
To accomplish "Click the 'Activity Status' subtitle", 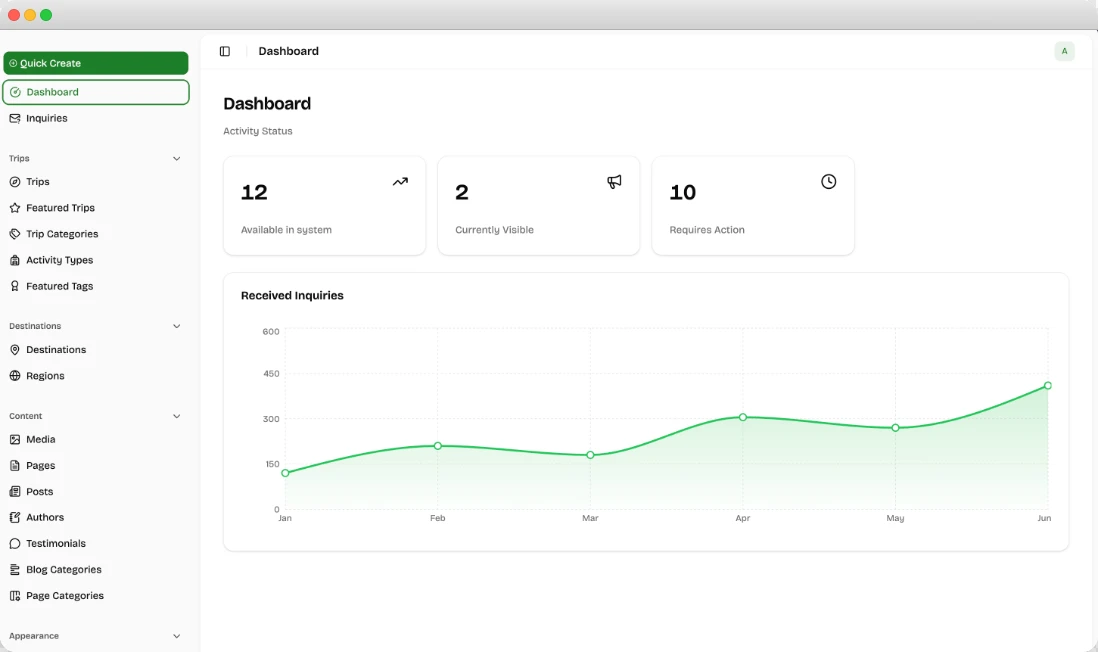I will 258,131.
